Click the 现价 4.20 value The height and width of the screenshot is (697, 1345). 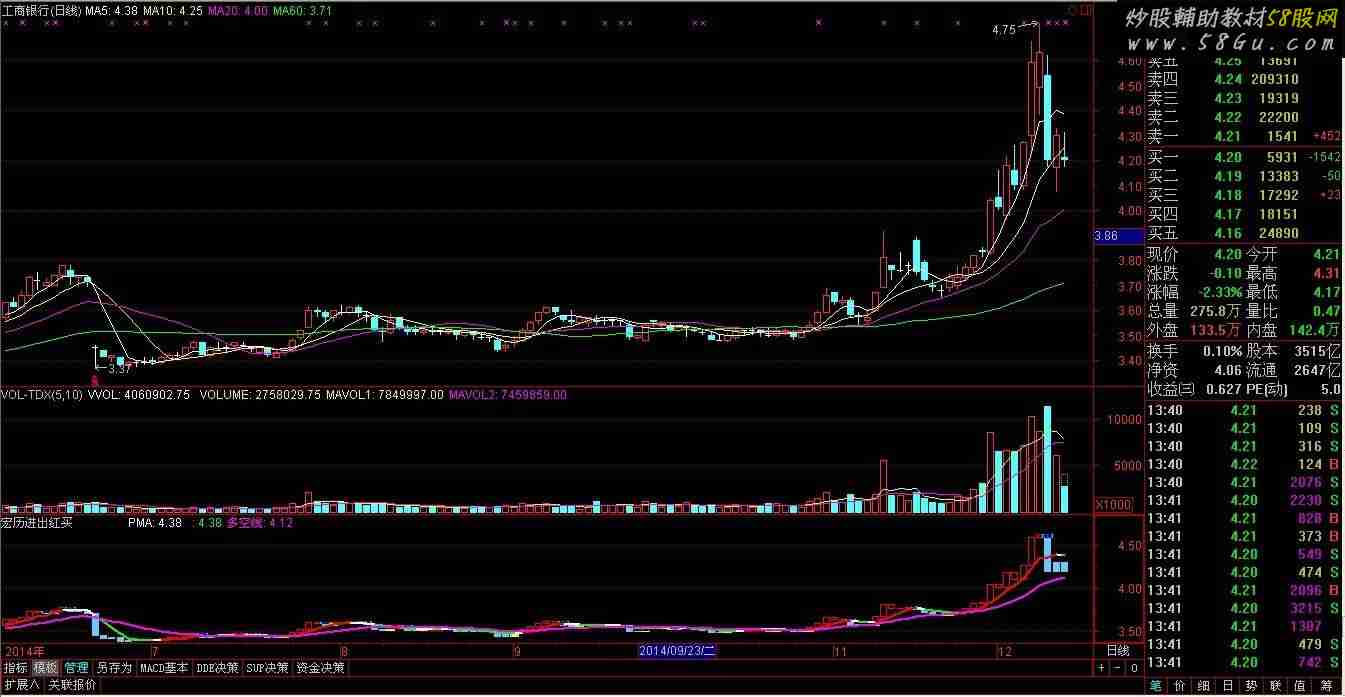[1227, 254]
